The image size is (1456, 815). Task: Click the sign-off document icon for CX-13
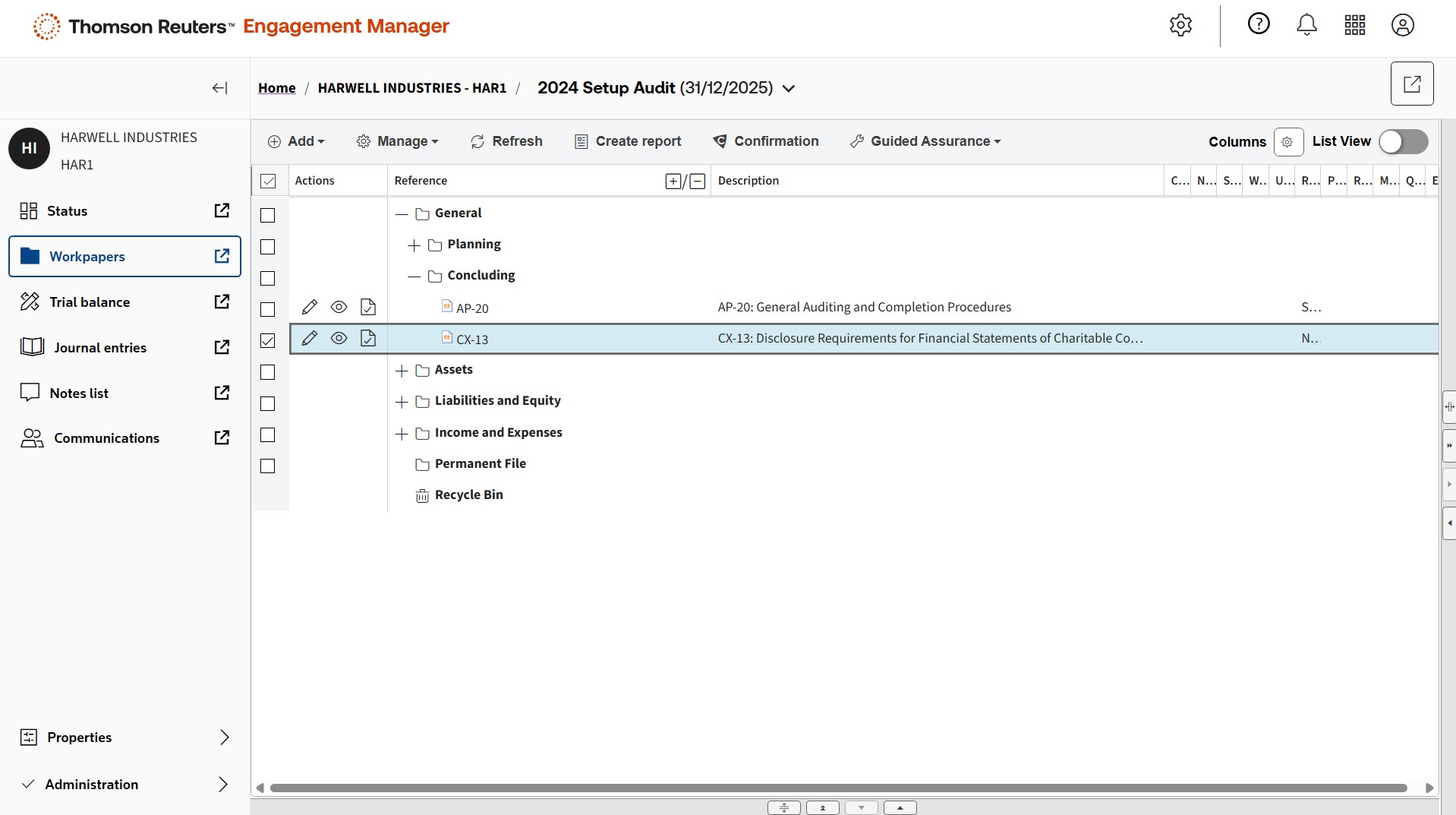click(x=368, y=338)
